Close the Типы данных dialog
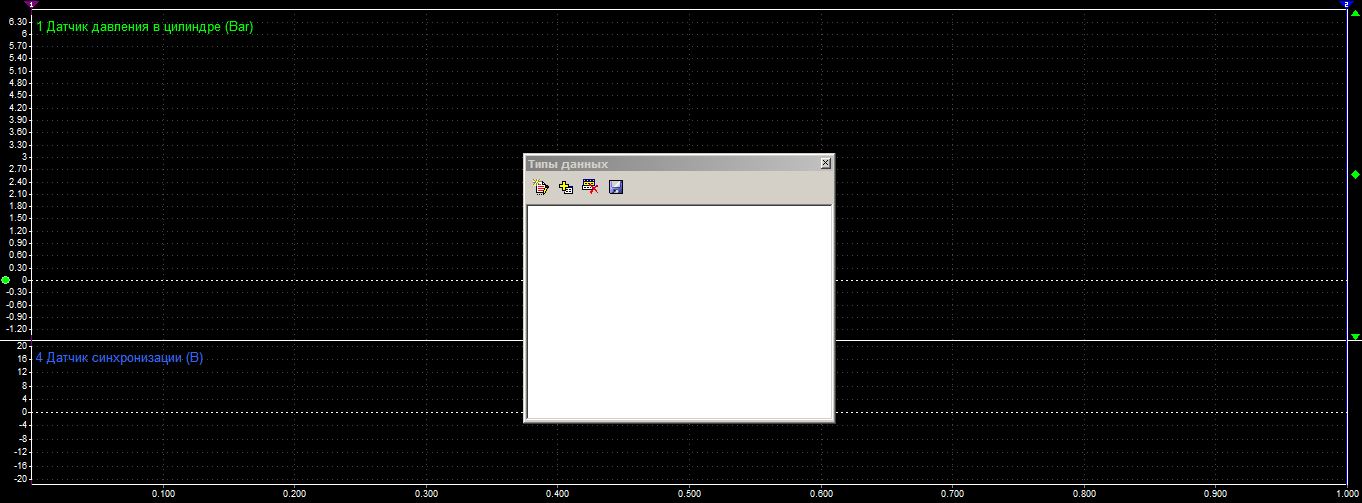 (825, 163)
